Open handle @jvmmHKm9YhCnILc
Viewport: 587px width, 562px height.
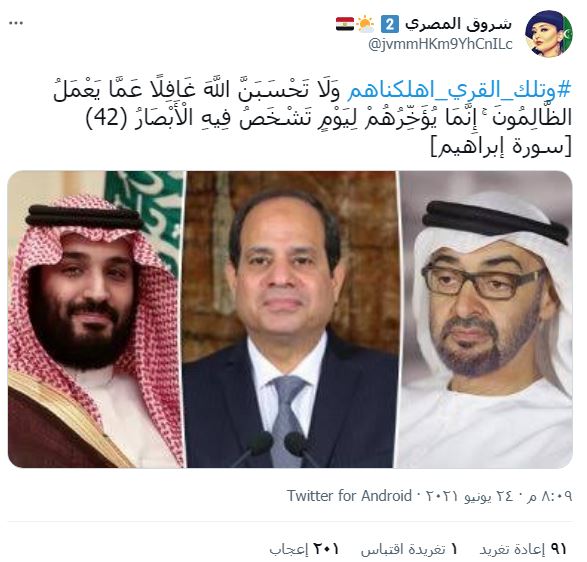(440, 44)
